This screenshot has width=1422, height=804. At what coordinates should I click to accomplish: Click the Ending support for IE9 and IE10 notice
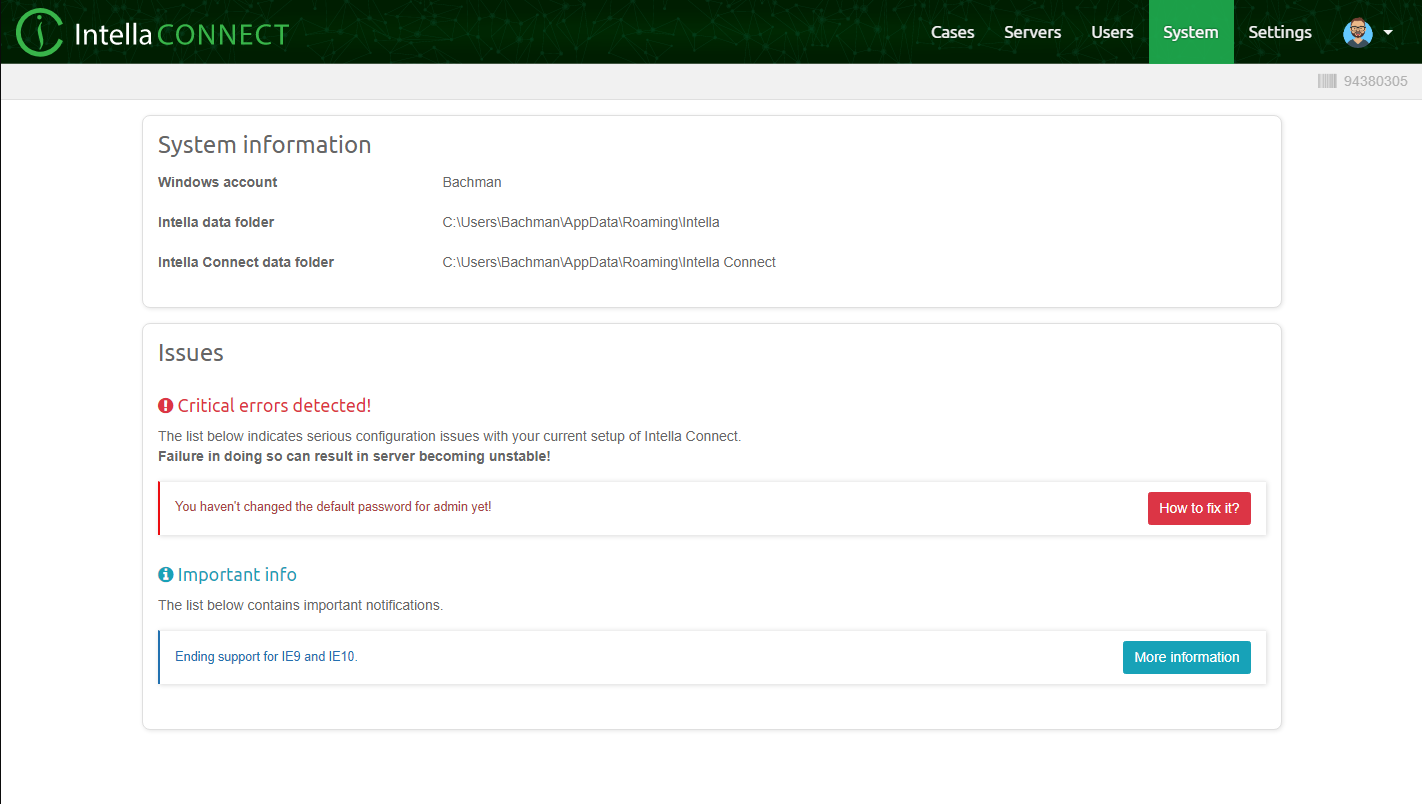pyautogui.click(x=266, y=657)
